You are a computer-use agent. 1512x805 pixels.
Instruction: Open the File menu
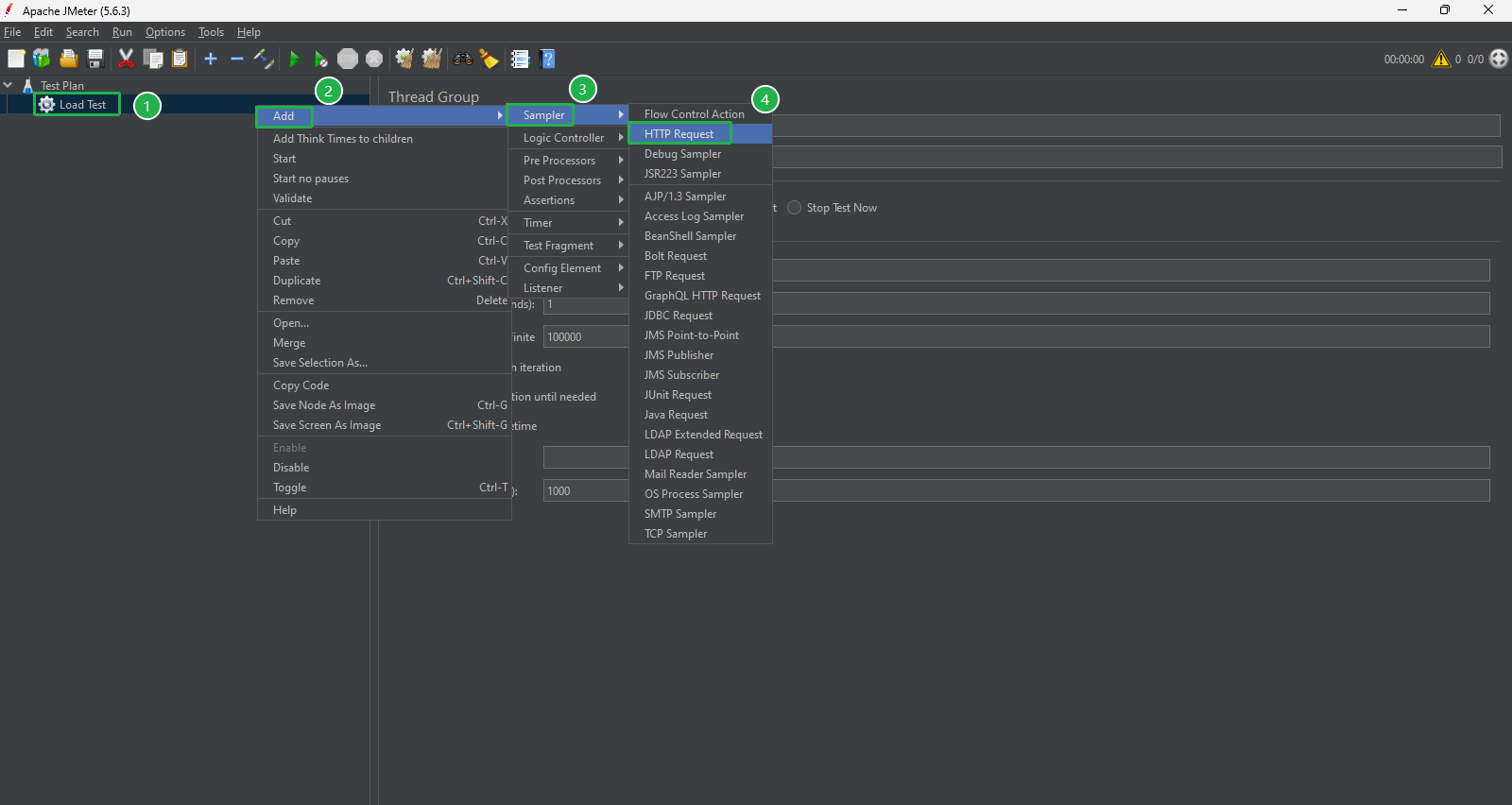tap(12, 32)
